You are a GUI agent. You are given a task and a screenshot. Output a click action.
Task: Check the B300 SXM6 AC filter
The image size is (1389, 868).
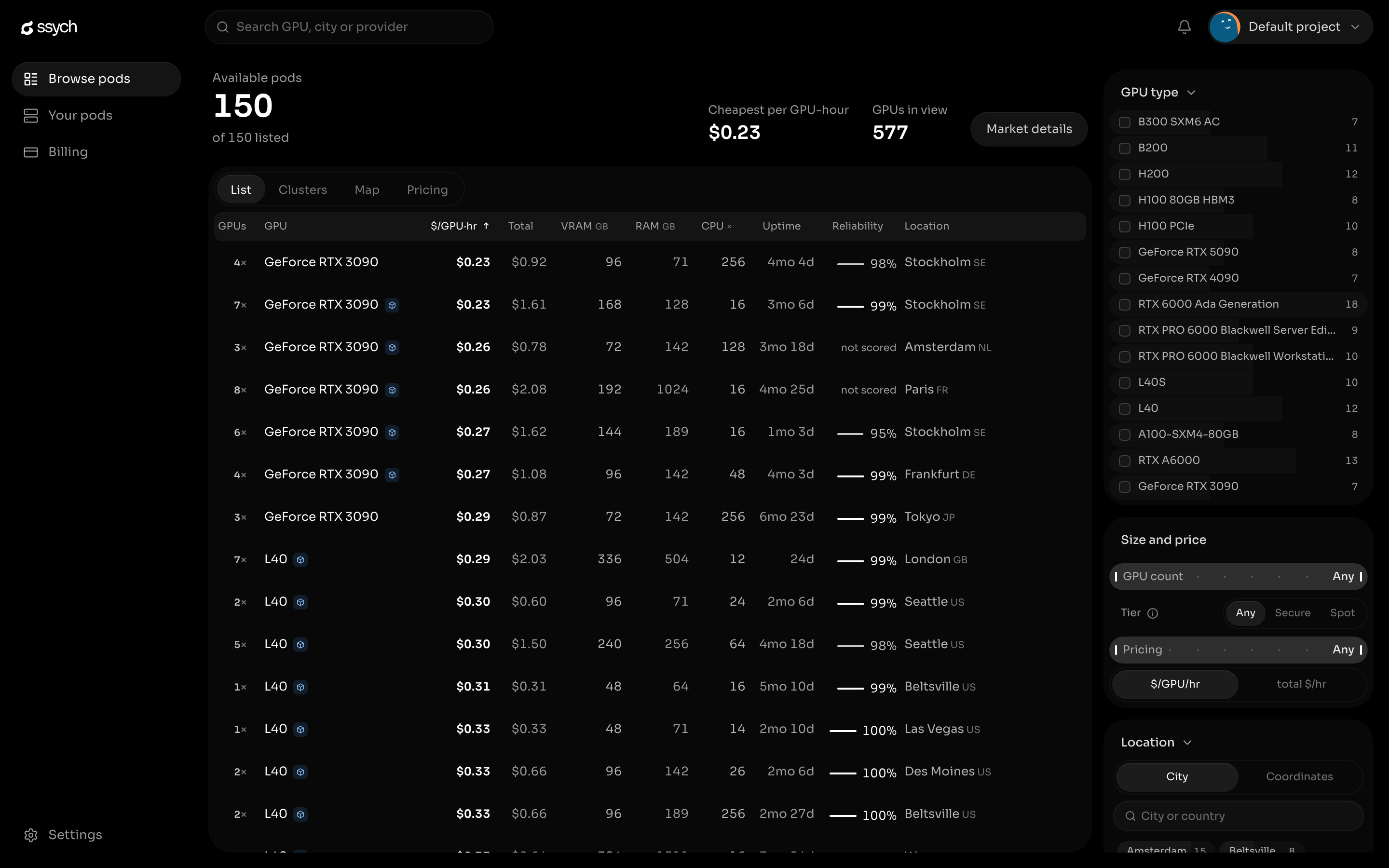coord(1124,122)
